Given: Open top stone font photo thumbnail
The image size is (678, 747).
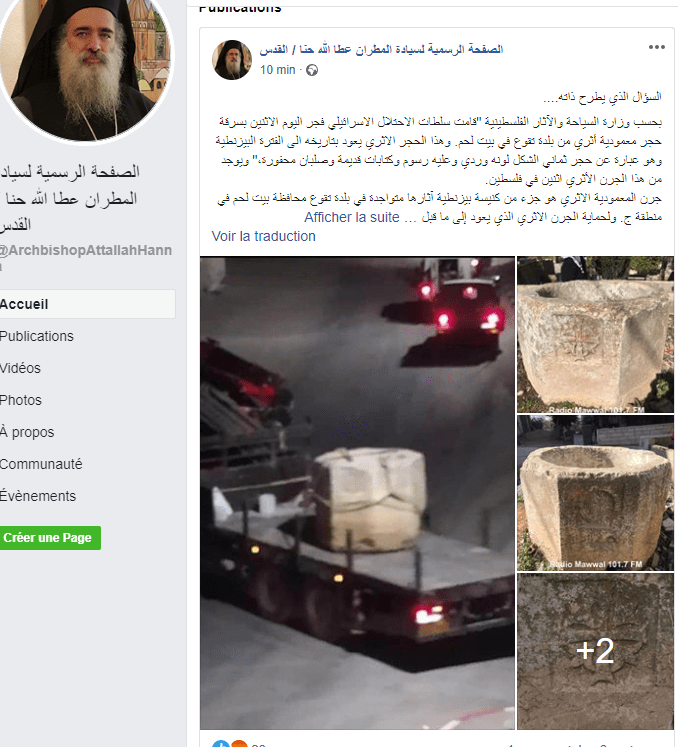Looking at the screenshot, I should 596,334.
